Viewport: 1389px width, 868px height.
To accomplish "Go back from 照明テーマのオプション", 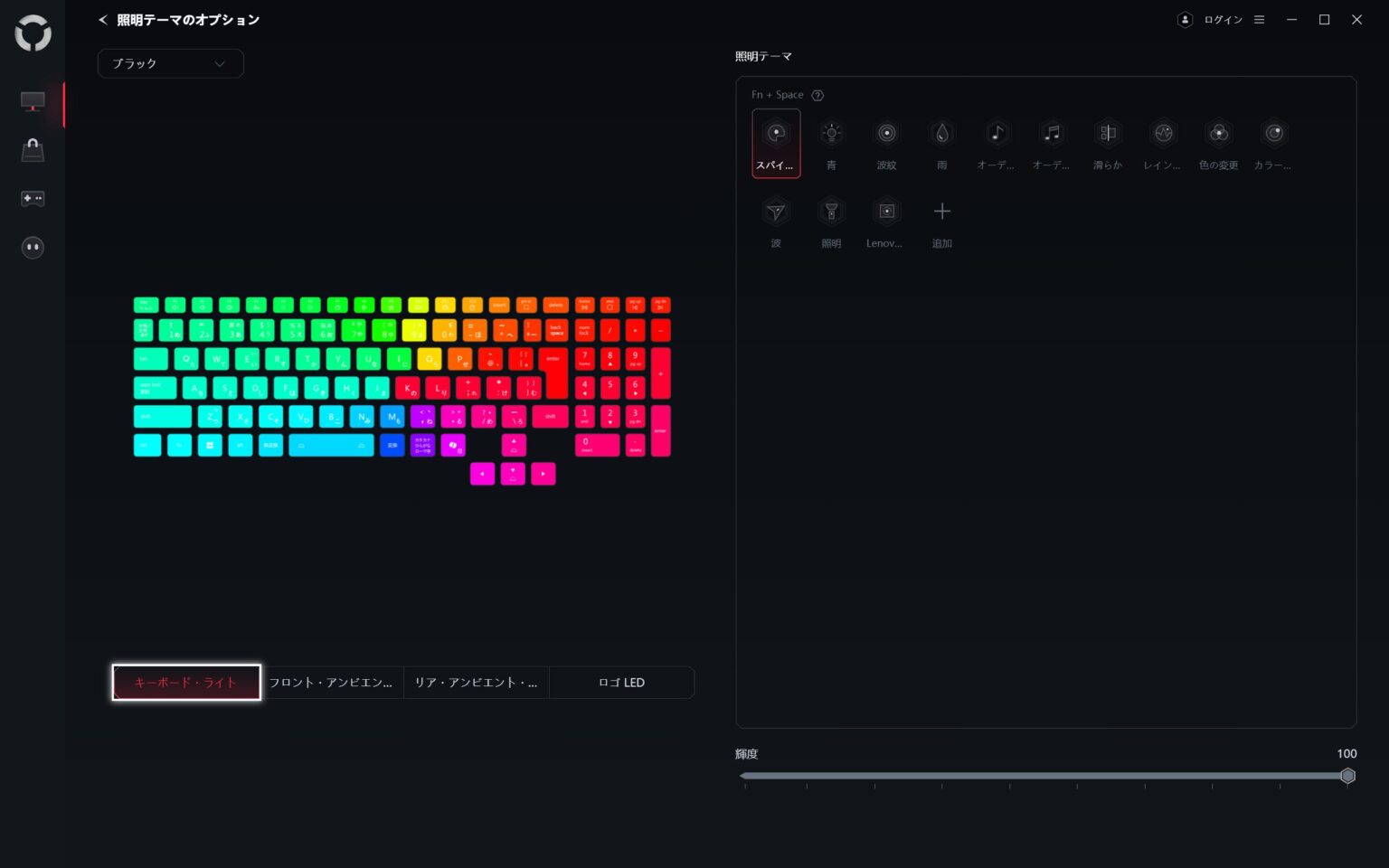I will tap(103, 20).
